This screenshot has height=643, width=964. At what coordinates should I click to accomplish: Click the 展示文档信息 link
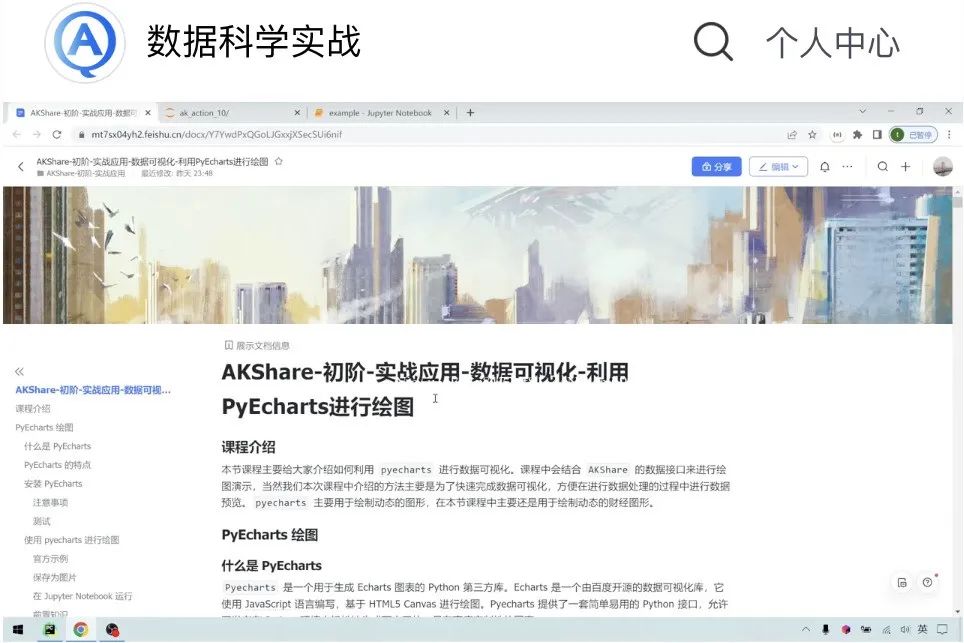point(257,345)
